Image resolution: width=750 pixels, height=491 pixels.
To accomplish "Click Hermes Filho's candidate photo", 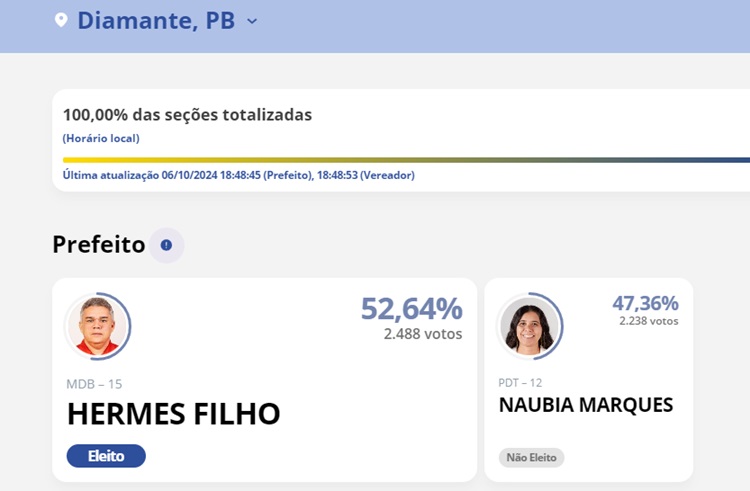I will [x=97, y=326].
